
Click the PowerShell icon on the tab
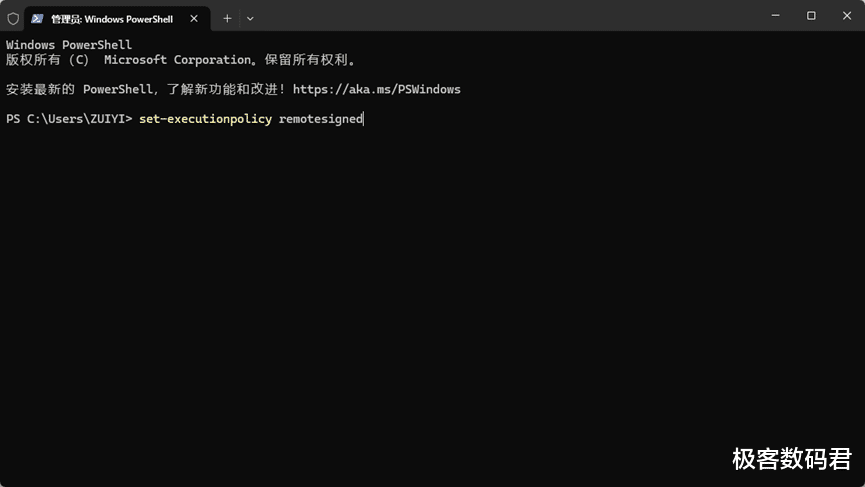[37, 19]
